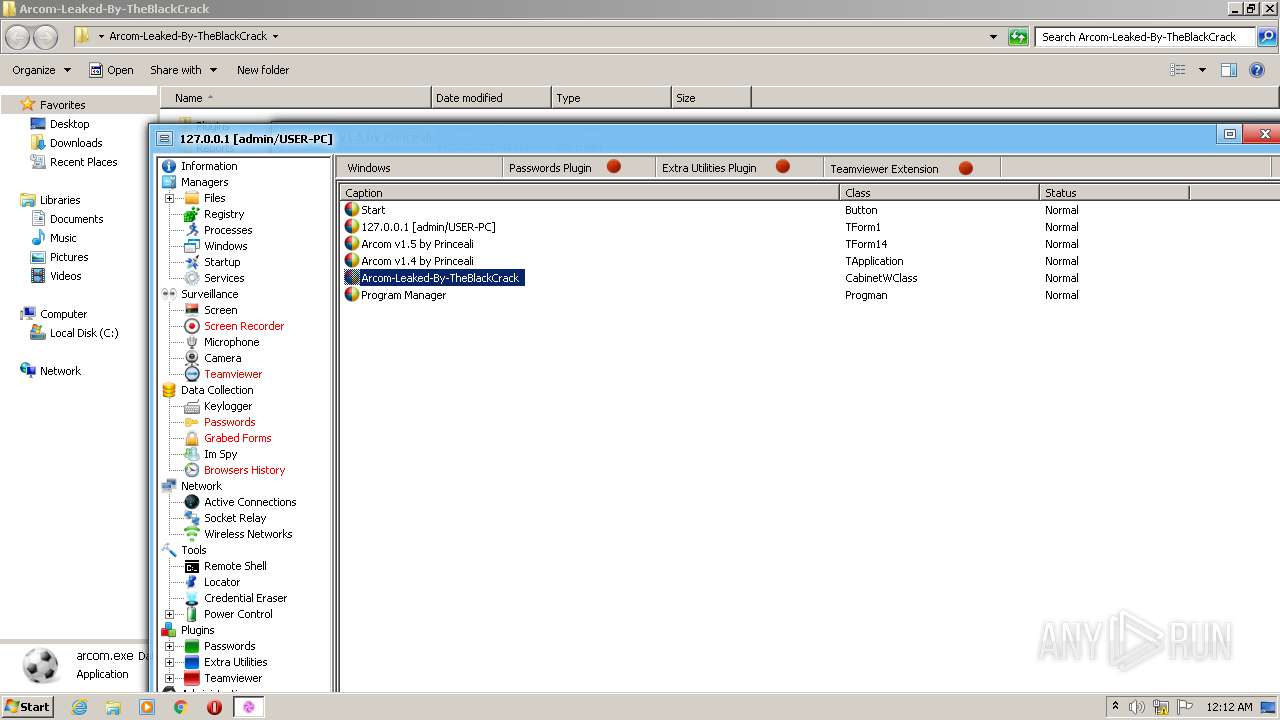Click the volume icon in system tray
The height and width of the screenshot is (720, 1280).
click(x=1137, y=707)
